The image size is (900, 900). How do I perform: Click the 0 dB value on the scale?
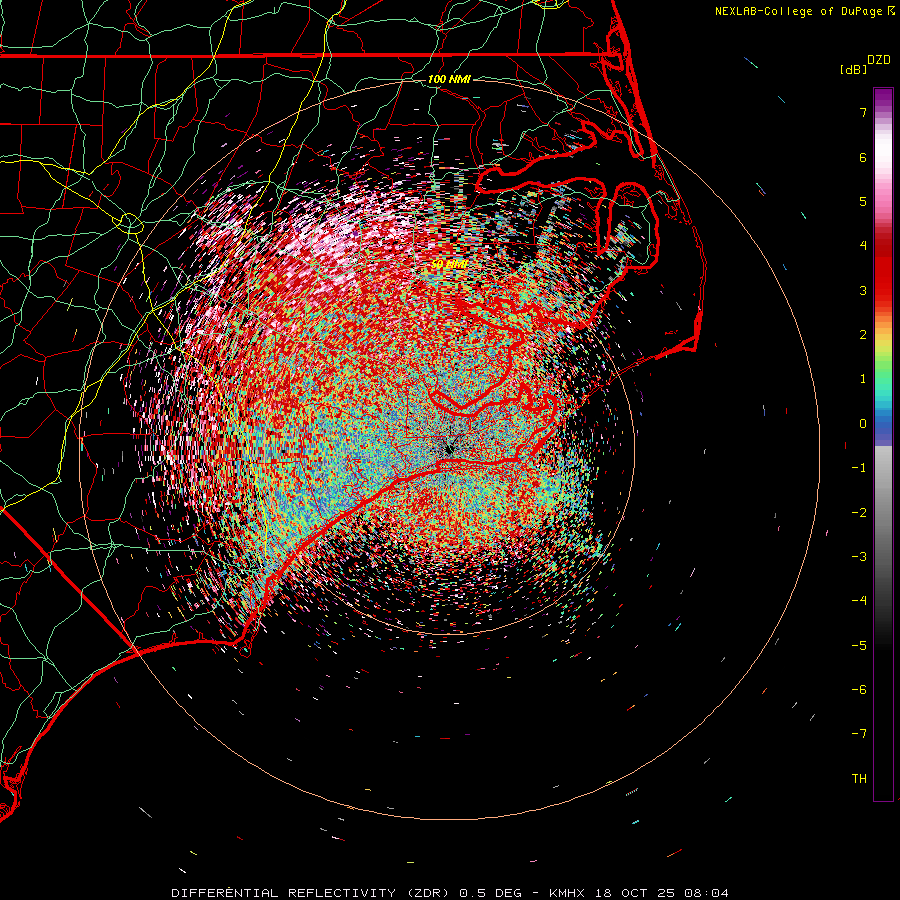point(863,424)
